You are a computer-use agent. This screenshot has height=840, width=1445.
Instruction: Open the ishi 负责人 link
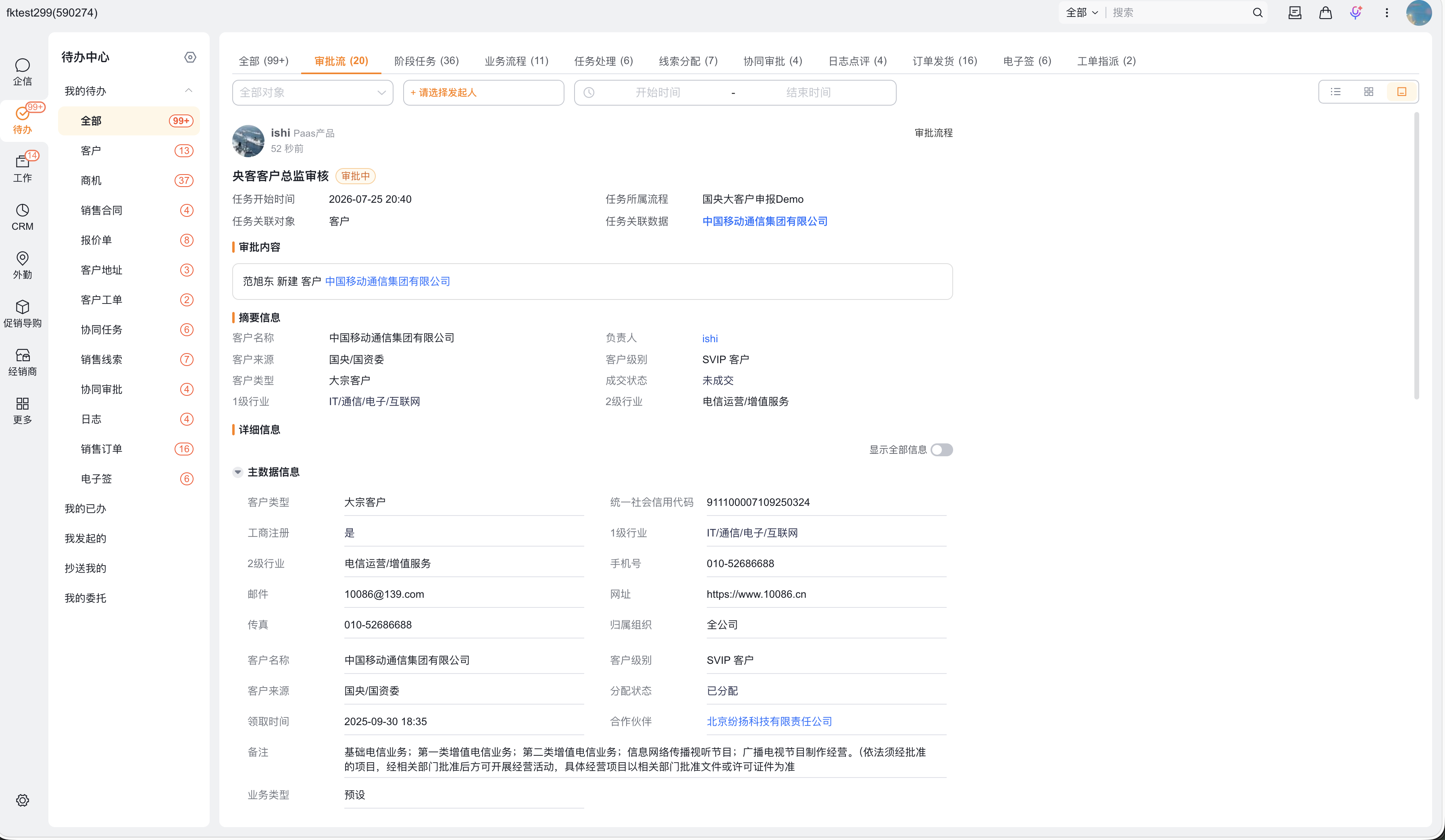pyautogui.click(x=710, y=338)
